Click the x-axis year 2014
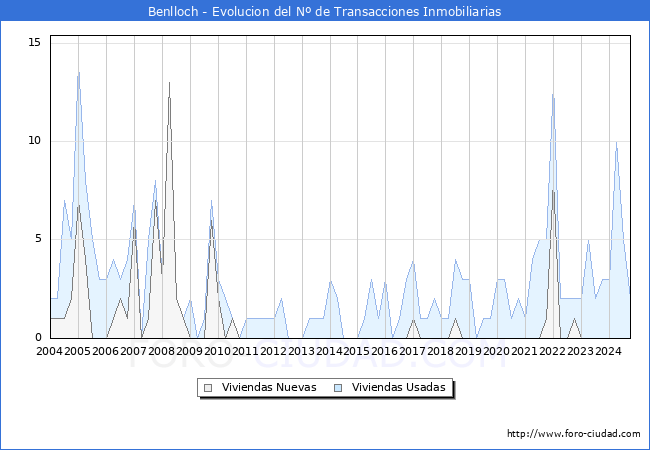Image resolution: width=650 pixels, height=450 pixels. tap(329, 351)
